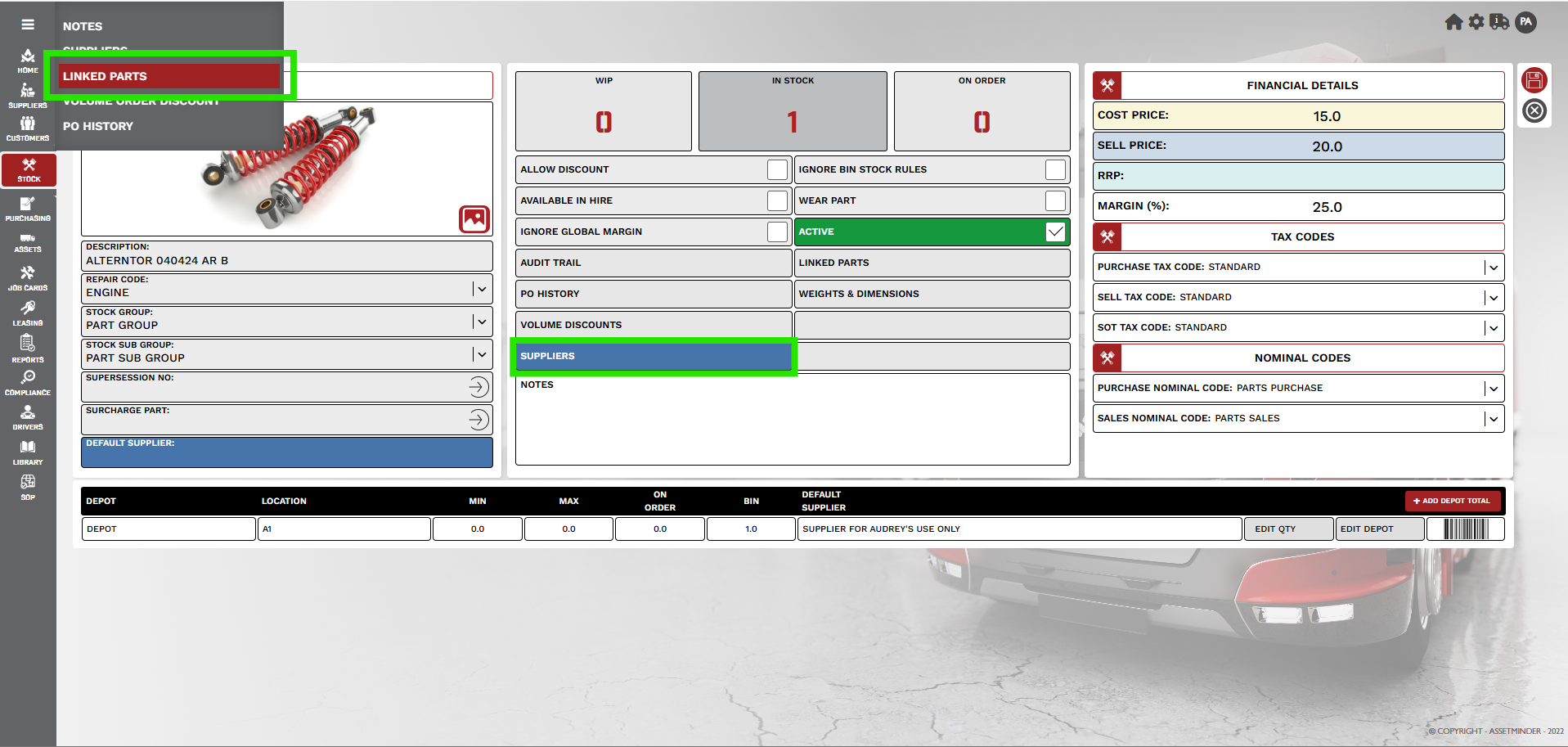Open the Purchasing module in sidebar
Screen dimensions: 1568x747
pyautogui.click(x=28, y=209)
